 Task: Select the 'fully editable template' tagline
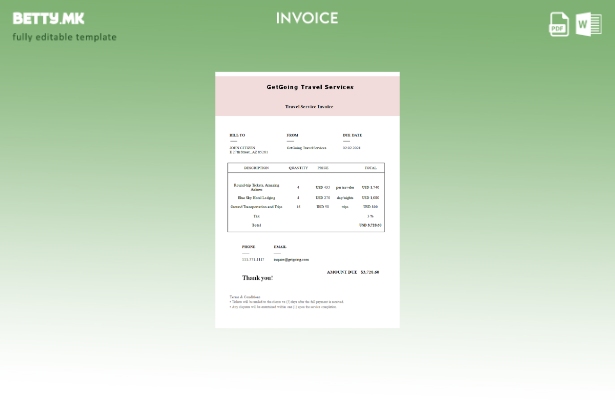click(x=64, y=37)
